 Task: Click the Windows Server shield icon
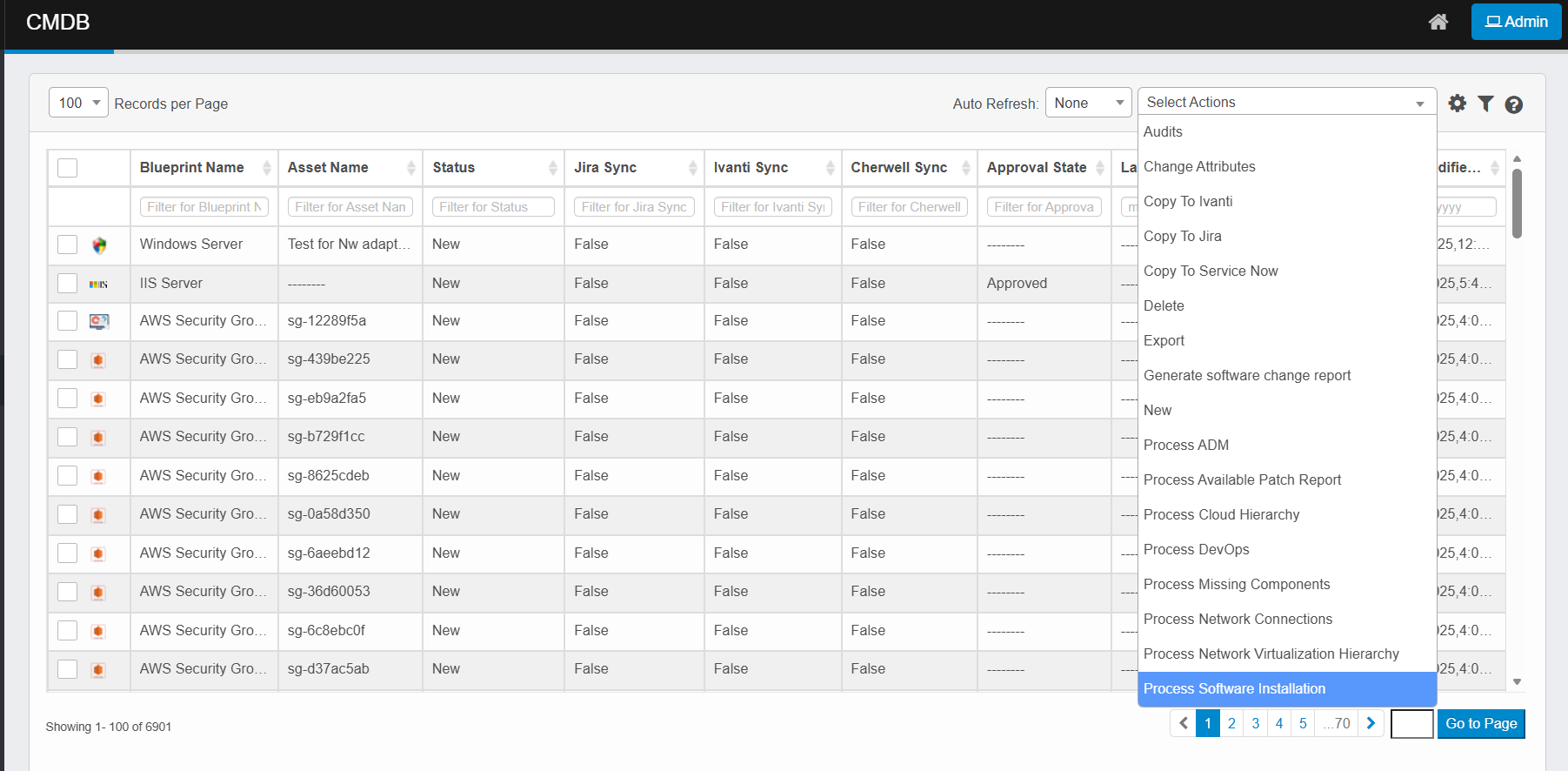(x=99, y=245)
